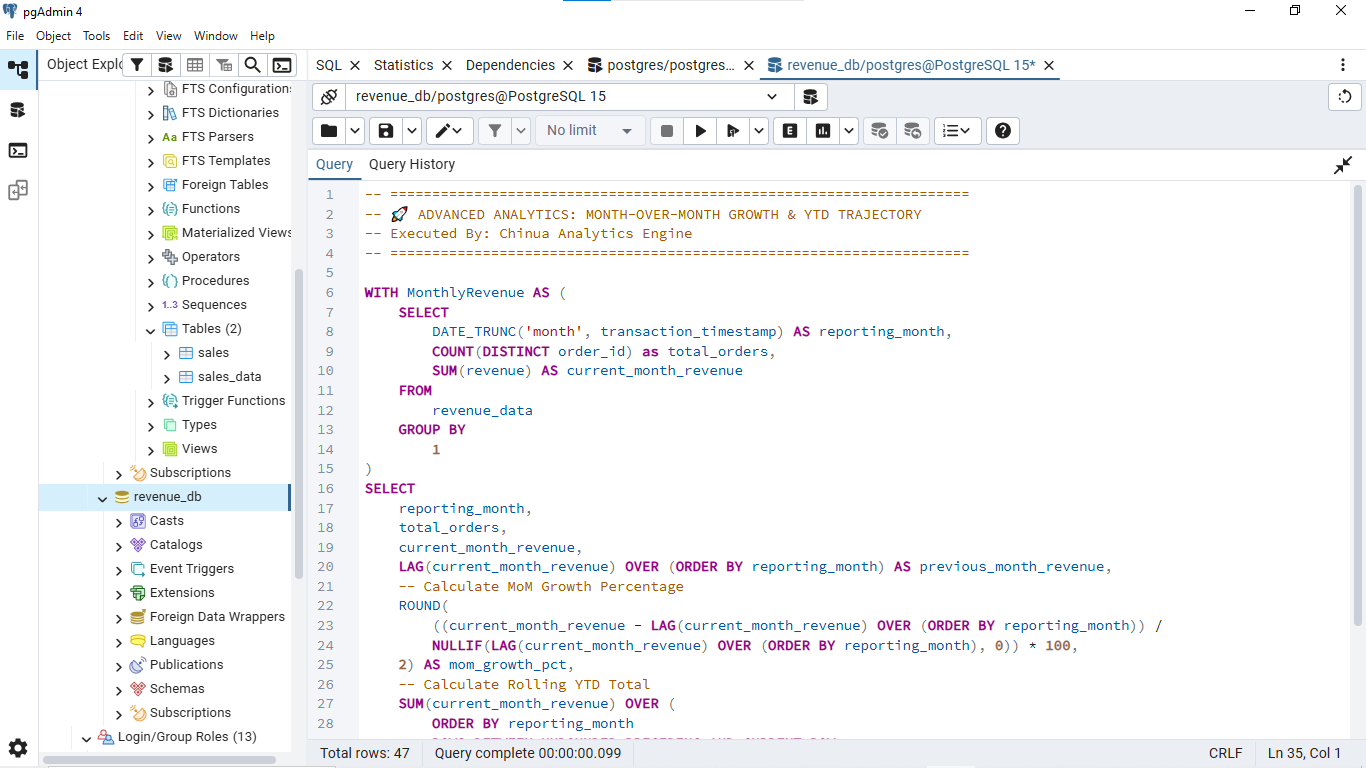Open the Window menu
Viewport: 1366px width, 768px height.
216,35
